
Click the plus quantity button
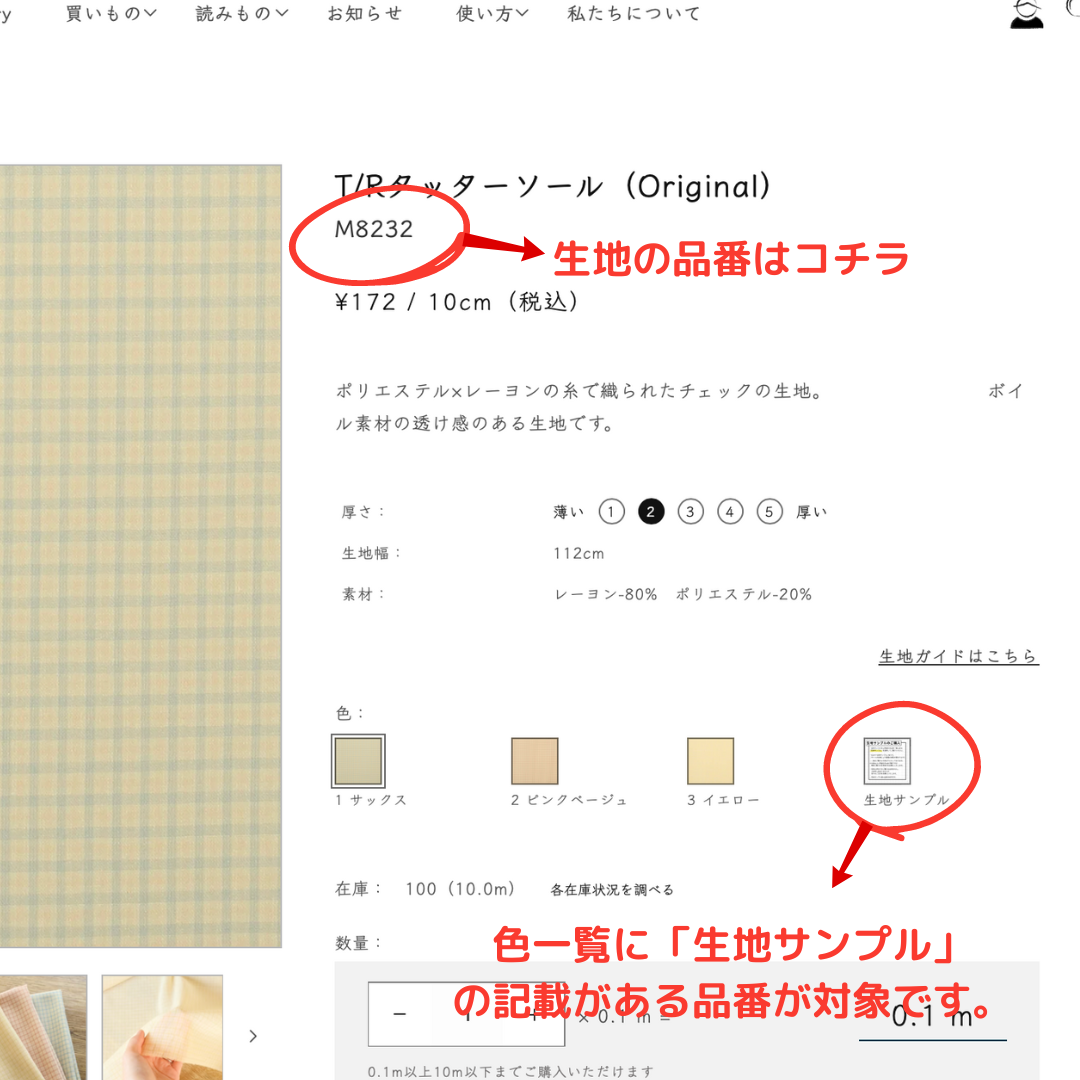click(x=534, y=1014)
